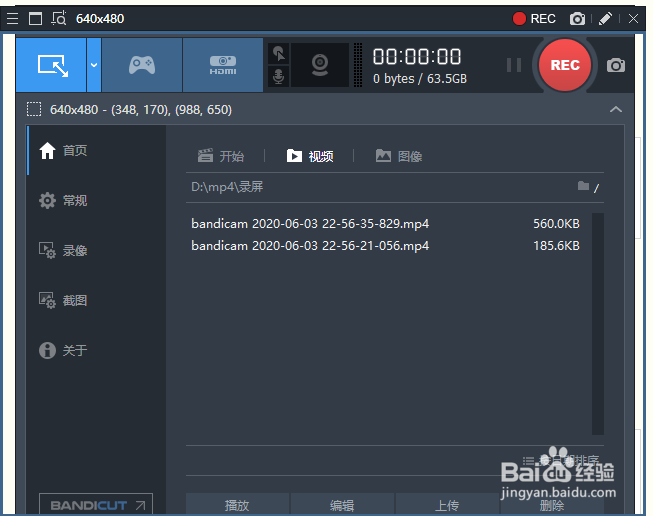This screenshot has width=653, height=516.
Task: Click the pause recording button
Action: pos(514,65)
